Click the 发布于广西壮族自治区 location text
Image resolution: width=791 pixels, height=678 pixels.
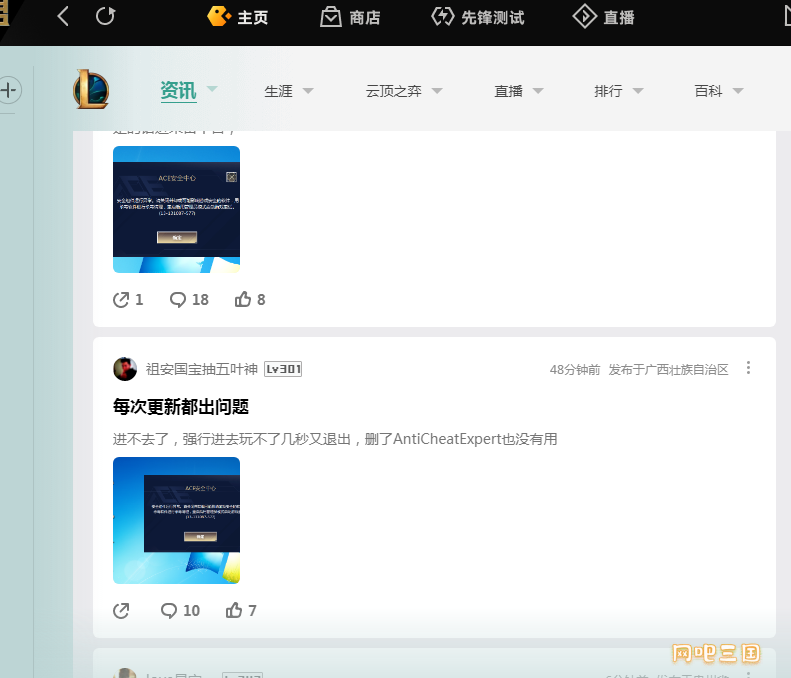(x=668, y=370)
